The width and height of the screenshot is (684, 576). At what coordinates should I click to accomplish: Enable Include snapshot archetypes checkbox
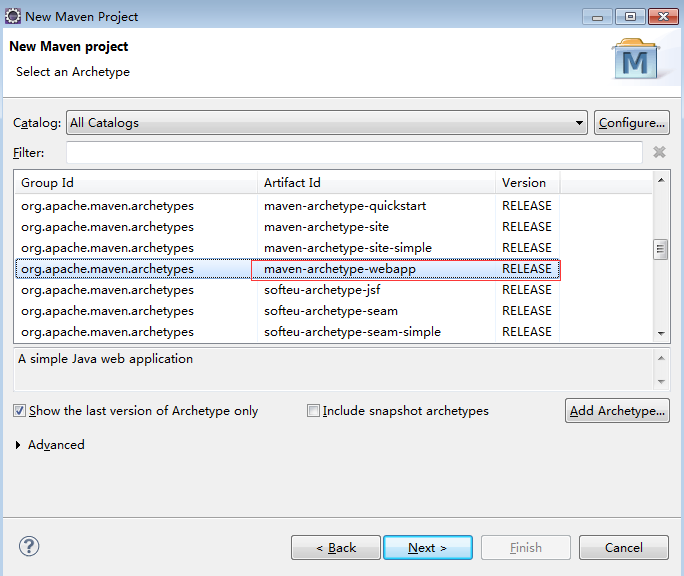(313, 411)
